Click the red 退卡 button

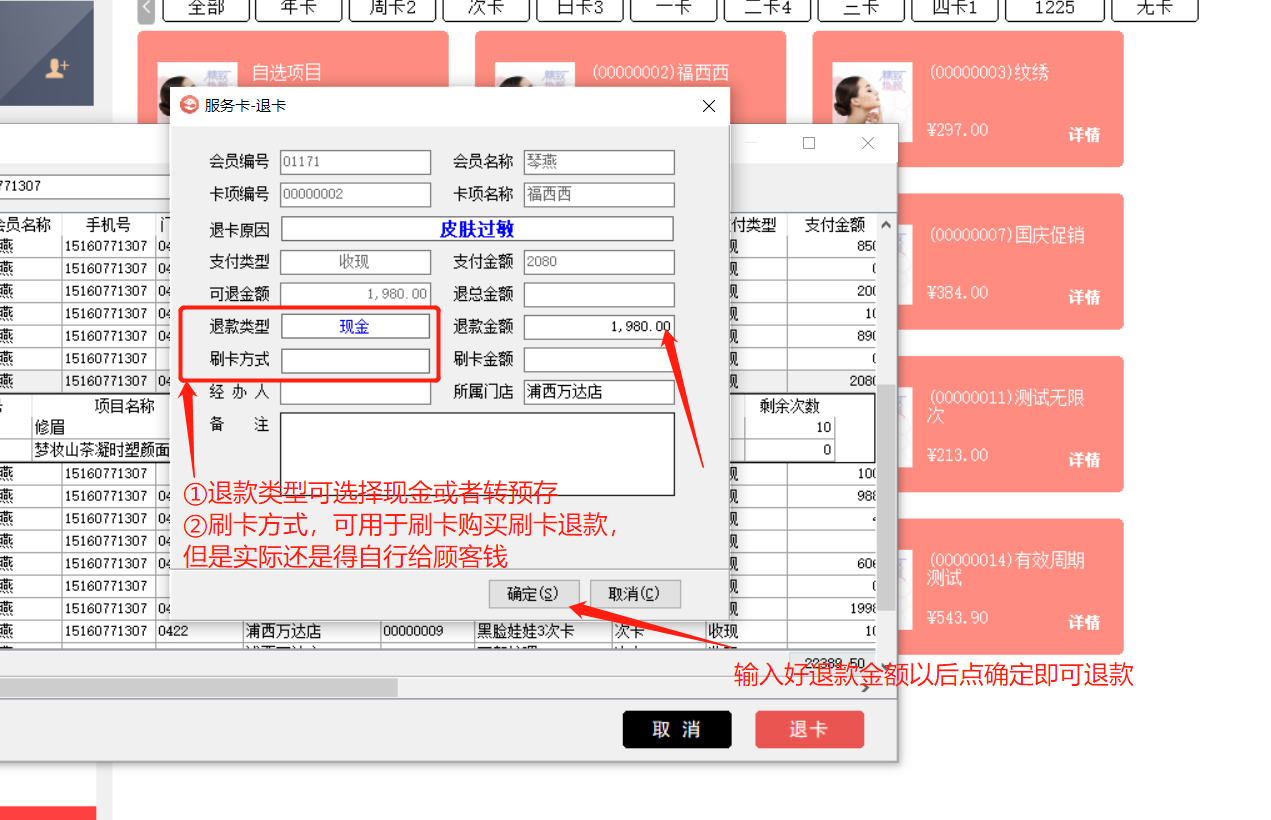[809, 729]
